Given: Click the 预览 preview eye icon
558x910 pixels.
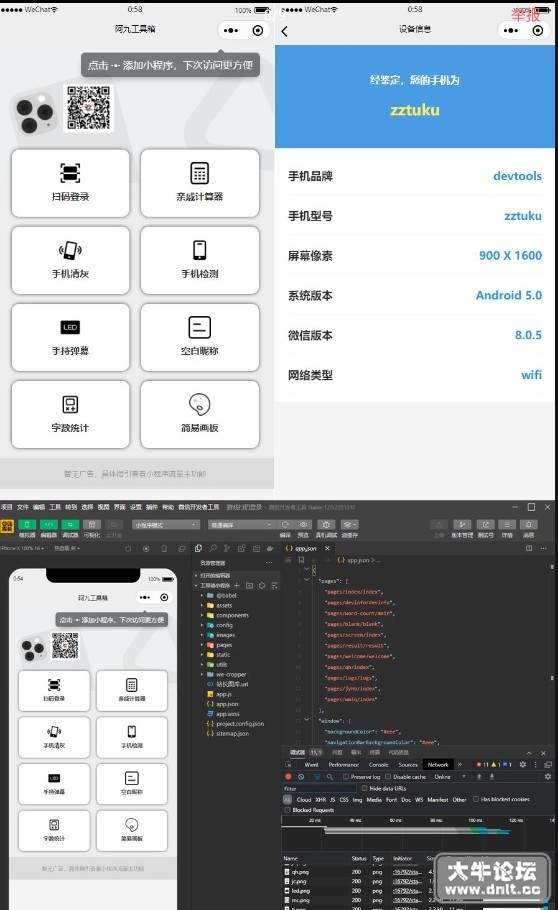Looking at the screenshot, I should click(303, 525).
